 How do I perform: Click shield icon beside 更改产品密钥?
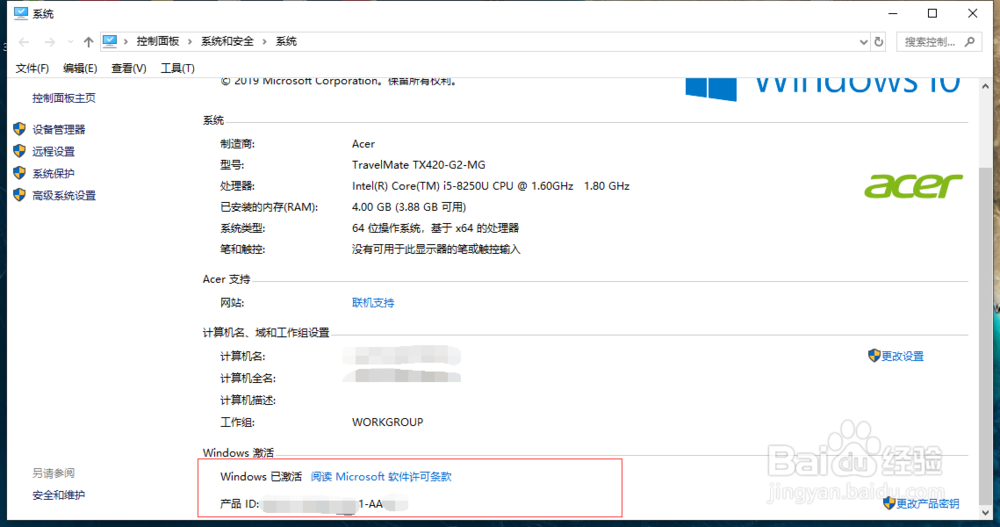(x=889, y=503)
